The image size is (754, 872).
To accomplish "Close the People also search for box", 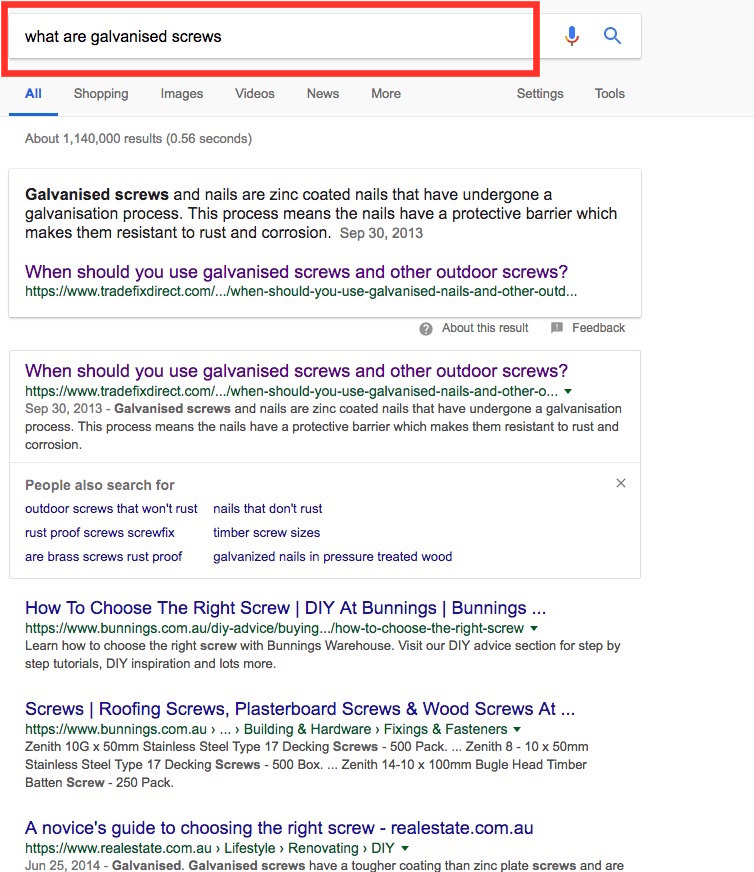I will point(621,483).
